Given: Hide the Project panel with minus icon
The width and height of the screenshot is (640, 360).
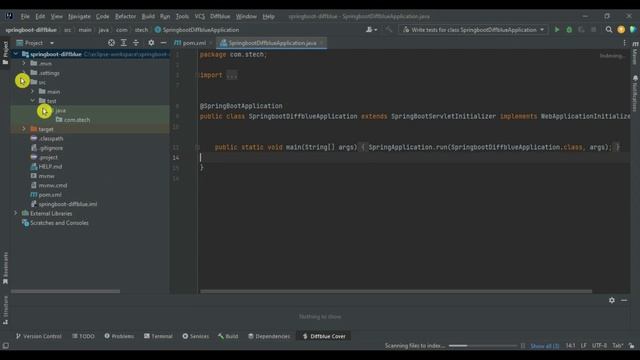Looking at the screenshot, I should 163,43.
